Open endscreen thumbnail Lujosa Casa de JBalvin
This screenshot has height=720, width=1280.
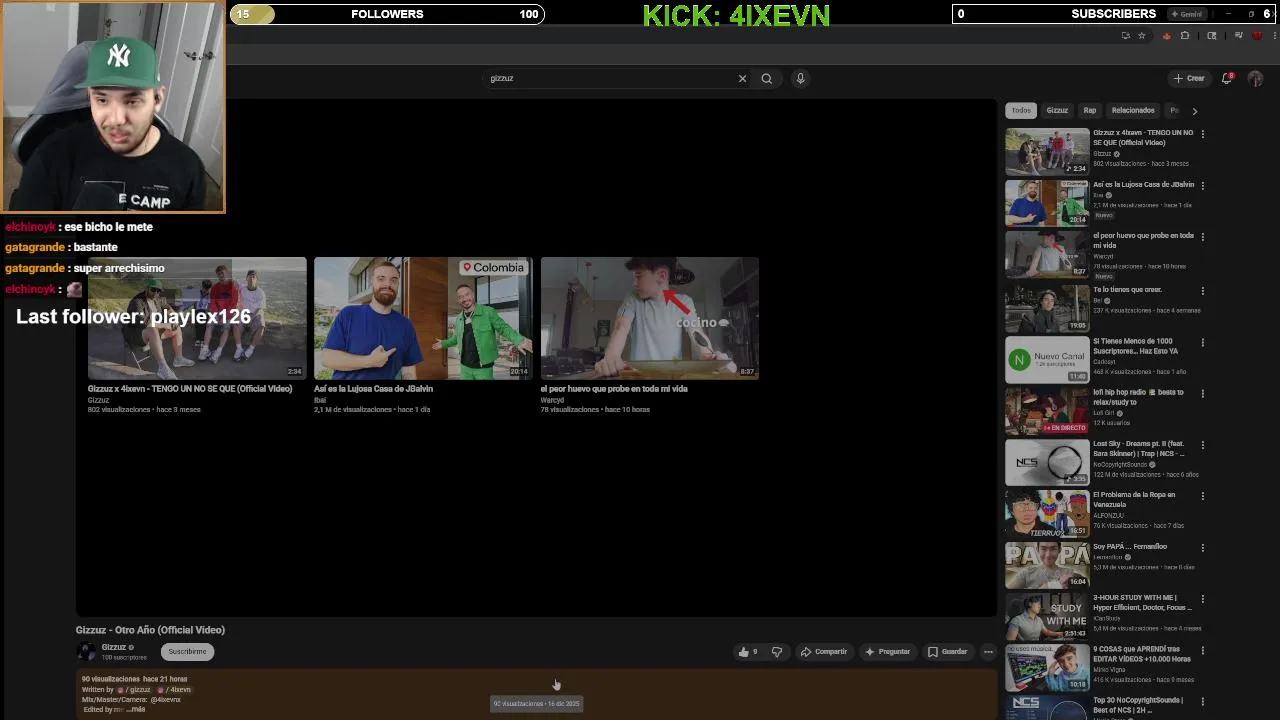pos(423,318)
